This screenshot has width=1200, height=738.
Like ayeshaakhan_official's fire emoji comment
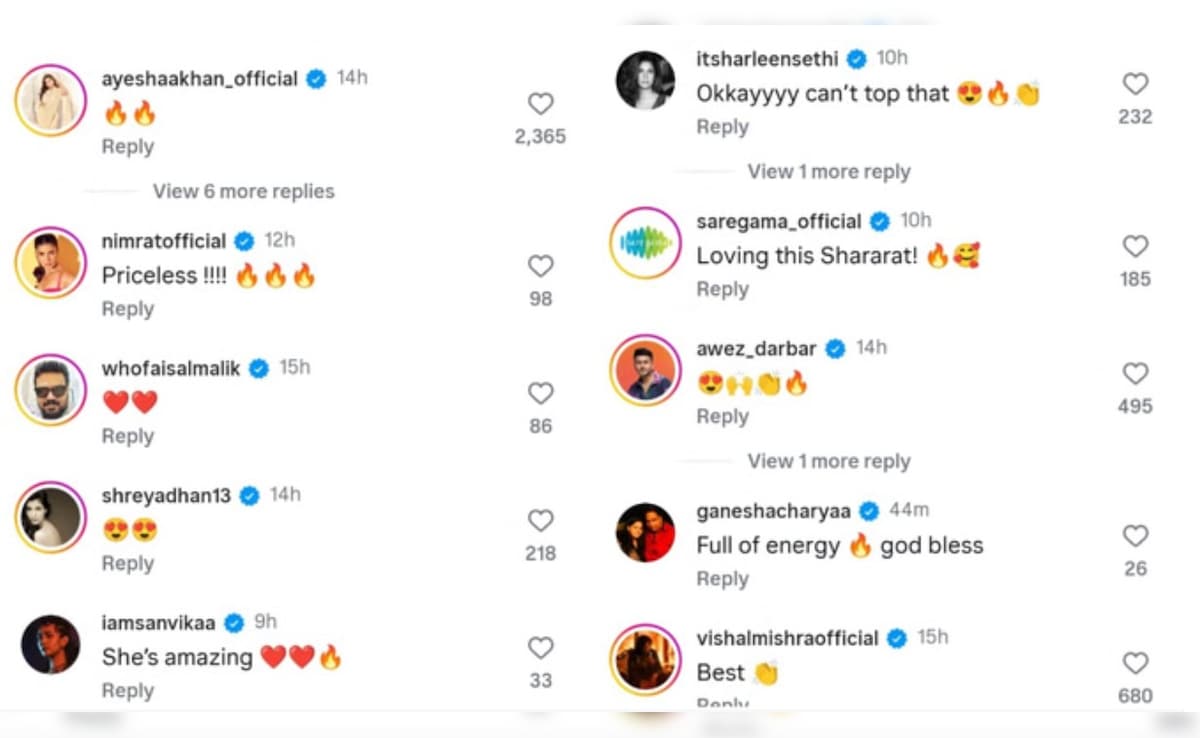540,104
